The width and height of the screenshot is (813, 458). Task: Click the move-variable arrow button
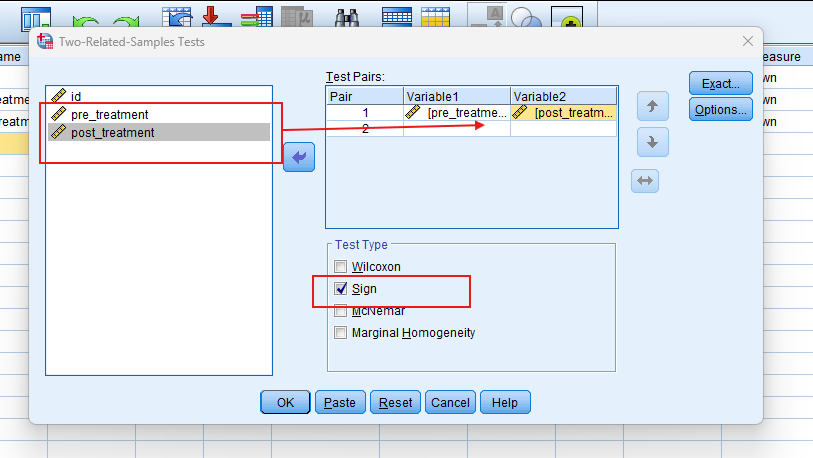point(299,157)
